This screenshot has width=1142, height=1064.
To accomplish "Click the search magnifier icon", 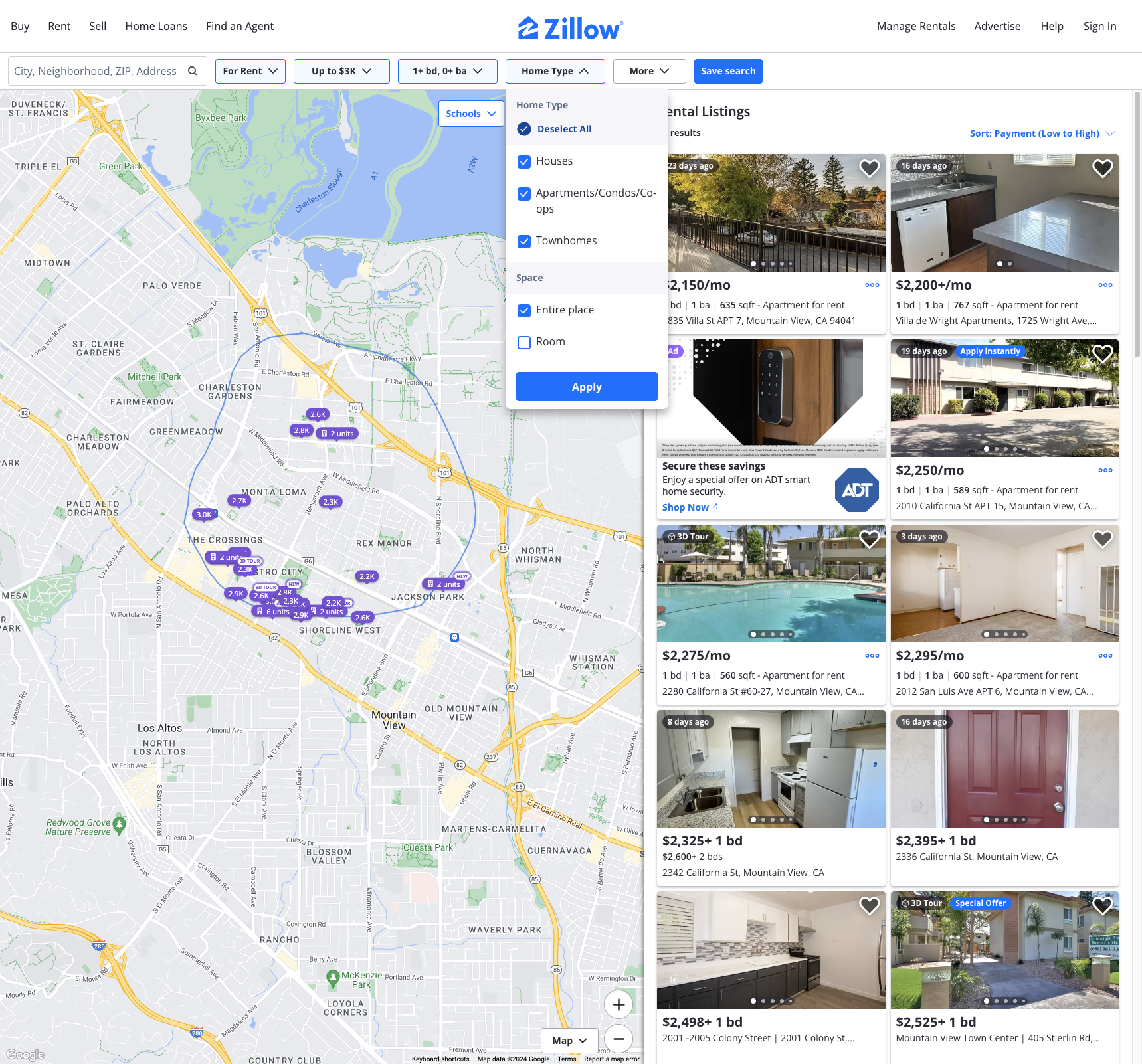I will [193, 71].
